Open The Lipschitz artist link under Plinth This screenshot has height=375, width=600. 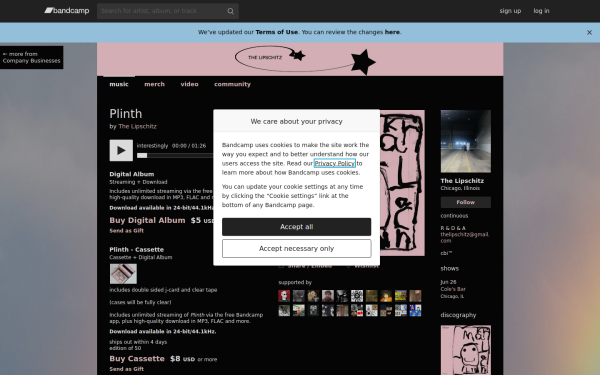point(137,126)
